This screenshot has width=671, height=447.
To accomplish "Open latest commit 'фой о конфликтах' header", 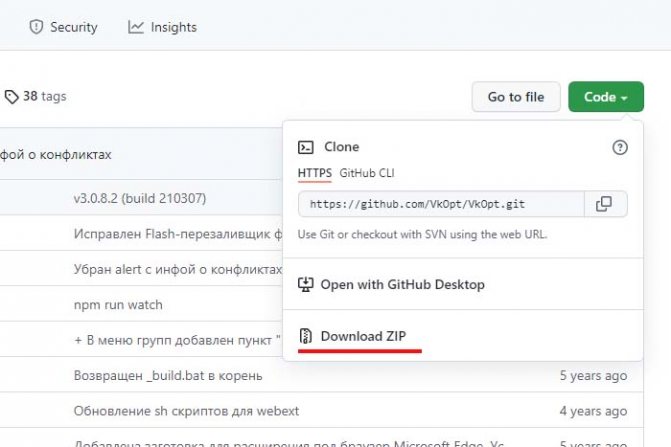I will click(x=56, y=154).
